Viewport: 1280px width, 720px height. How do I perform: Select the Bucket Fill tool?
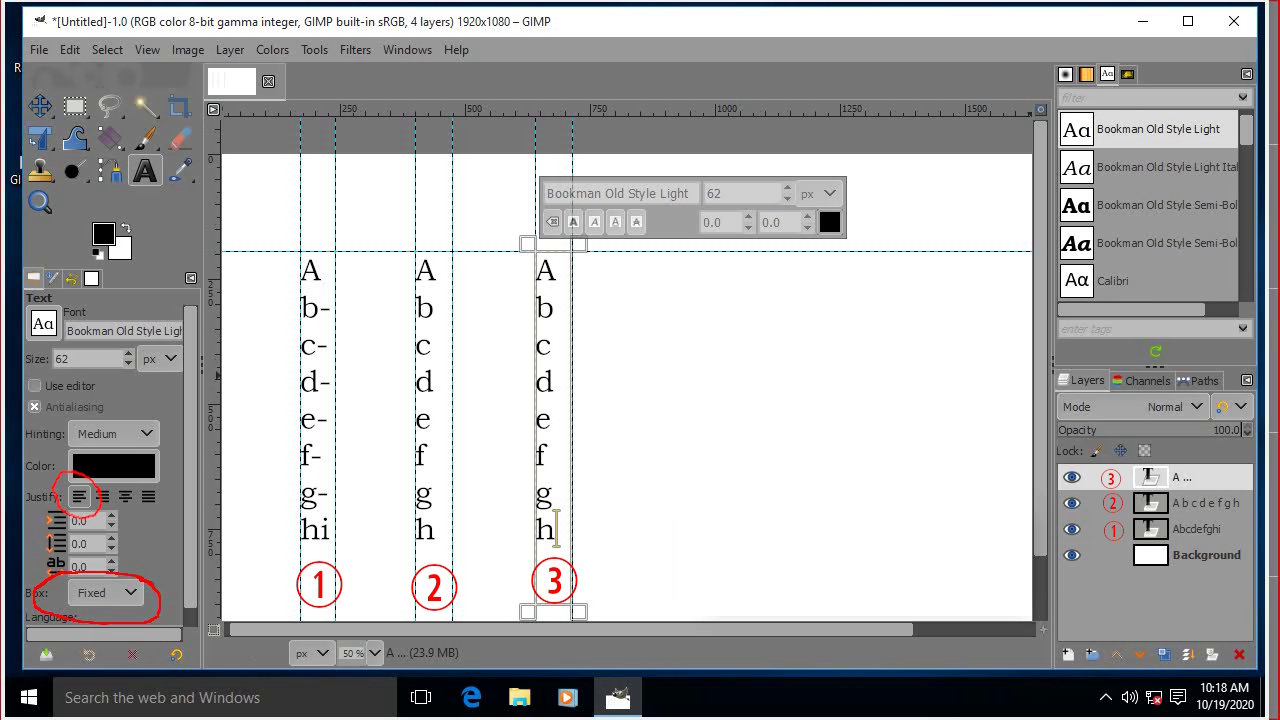[110, 138]
